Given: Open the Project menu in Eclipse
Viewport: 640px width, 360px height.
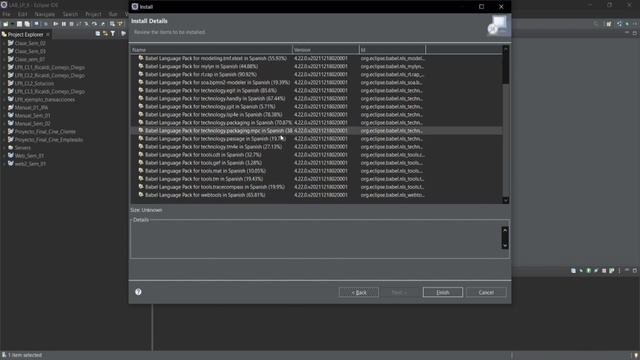Looking at the screenshot, I should 93,14.
